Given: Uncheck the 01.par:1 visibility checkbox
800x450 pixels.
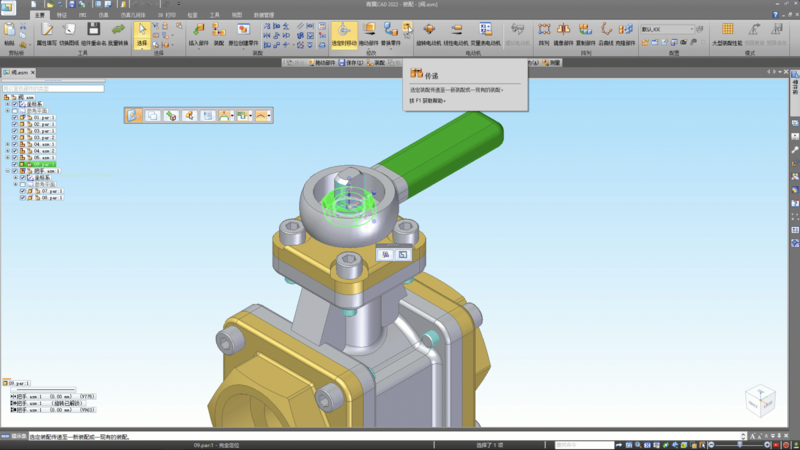Looking at the screenshot, I should pyautogui.click(x=15, y=118).
